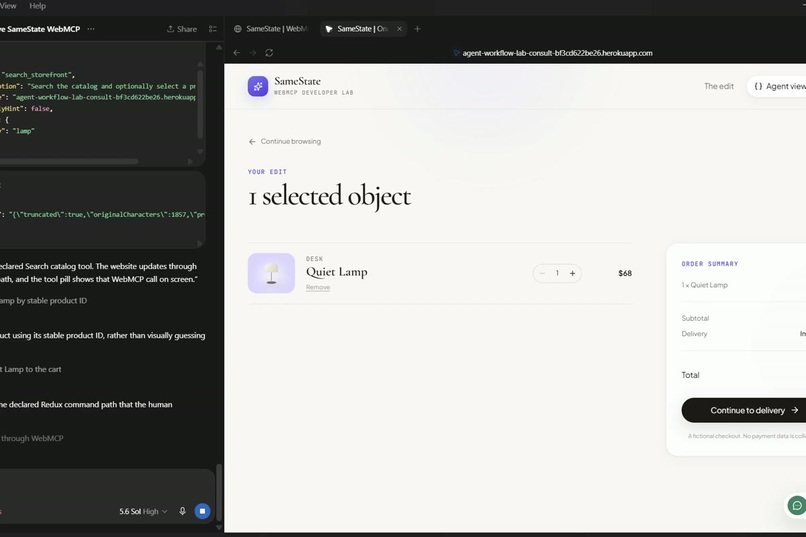This screenshot has height=537, width=806.
Task: Open the three-dot menu beside SameState WebMCP title
Action: (91, 29)
